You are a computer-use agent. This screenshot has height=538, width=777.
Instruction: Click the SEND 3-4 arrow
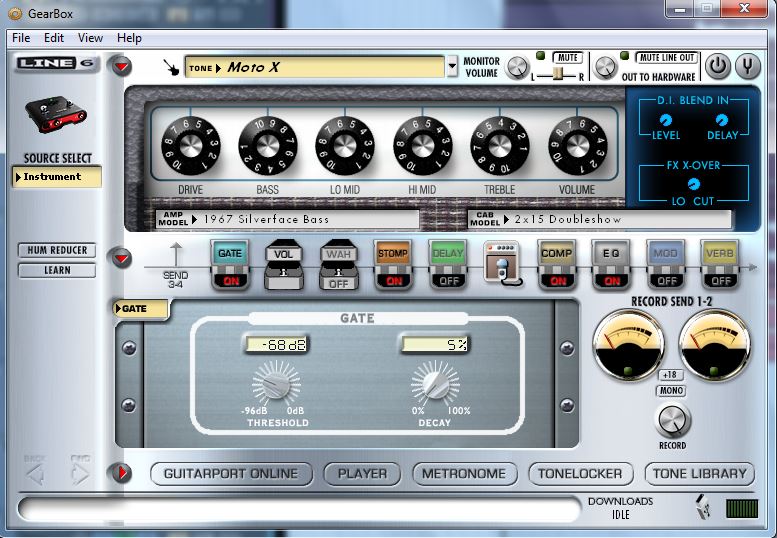pyautogui.click(x=176, y=255)
